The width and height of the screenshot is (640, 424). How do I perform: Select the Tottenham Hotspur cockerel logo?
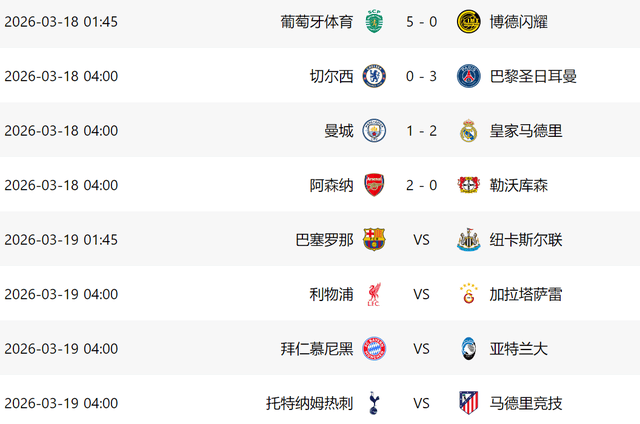point(374,403)
